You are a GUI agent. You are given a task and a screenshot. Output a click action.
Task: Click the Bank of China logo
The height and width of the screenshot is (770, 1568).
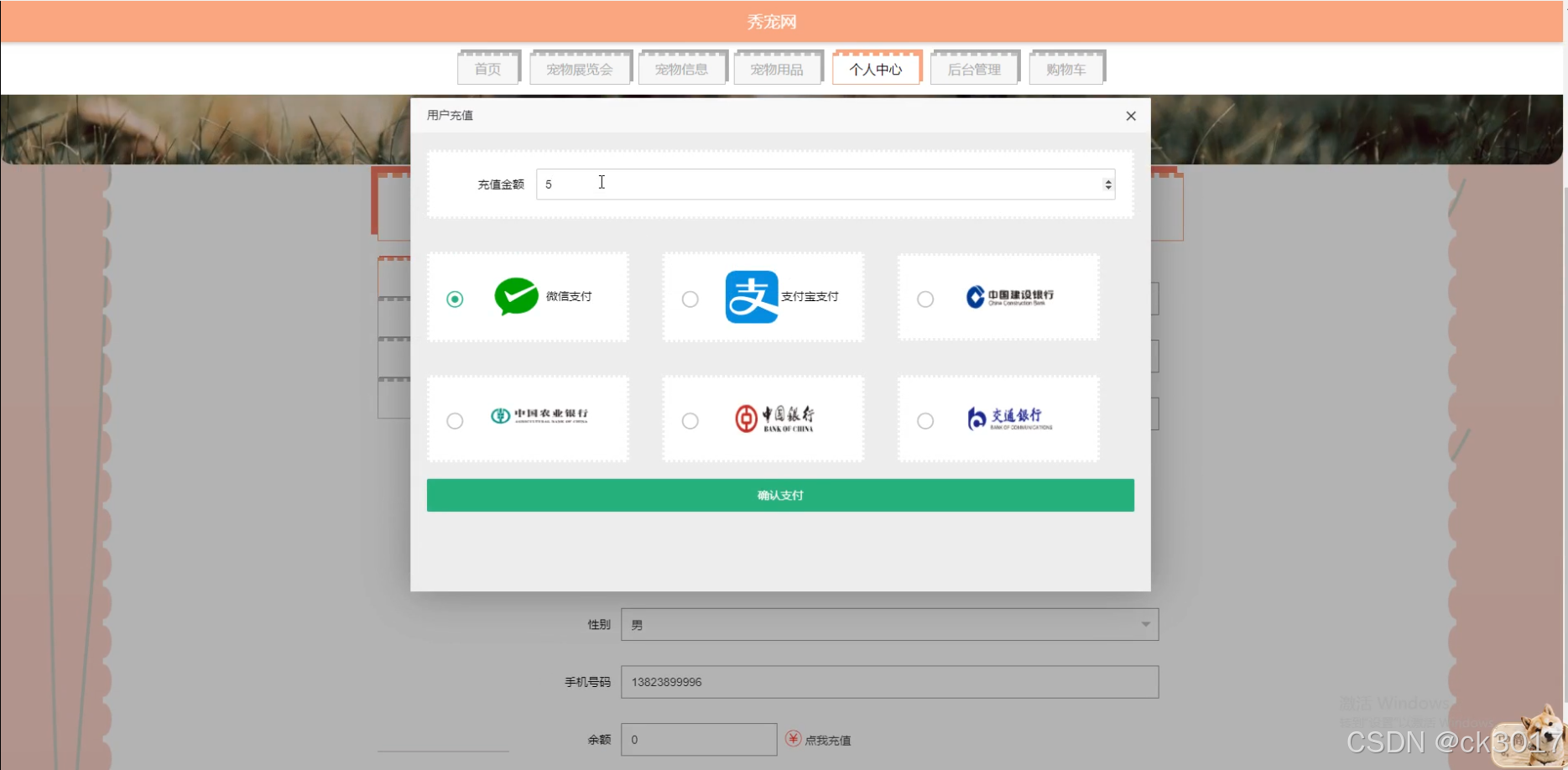pos(774,418)
